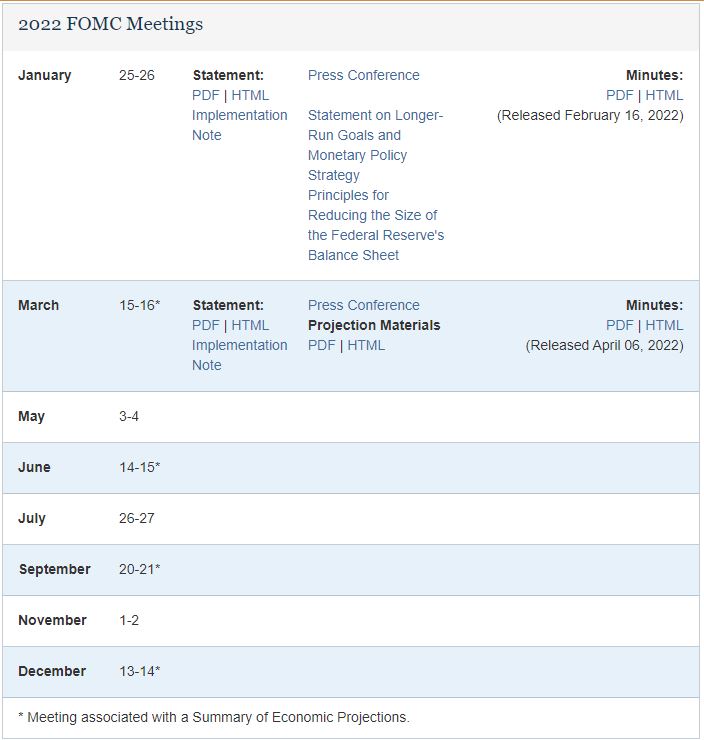Screen dimensions: 704x740
Task: Open the March statement PDF link
Action: (206, 325)
